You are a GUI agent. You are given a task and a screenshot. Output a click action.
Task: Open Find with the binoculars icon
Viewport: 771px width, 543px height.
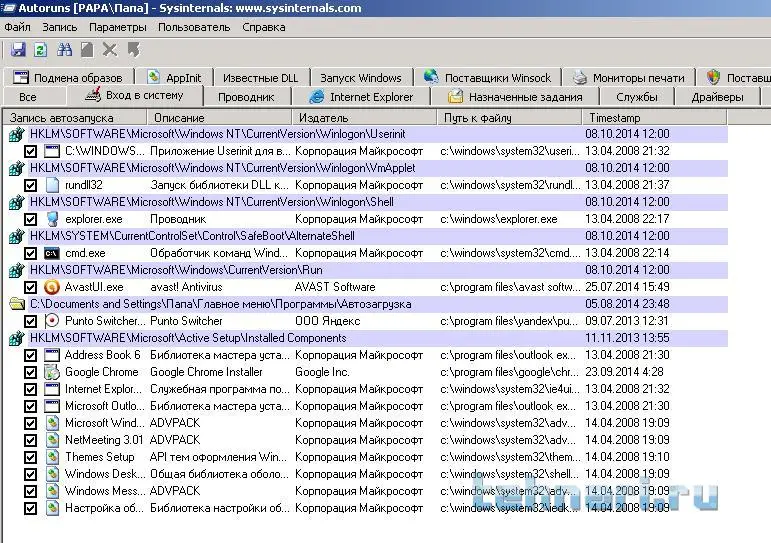tap(65, 50)
